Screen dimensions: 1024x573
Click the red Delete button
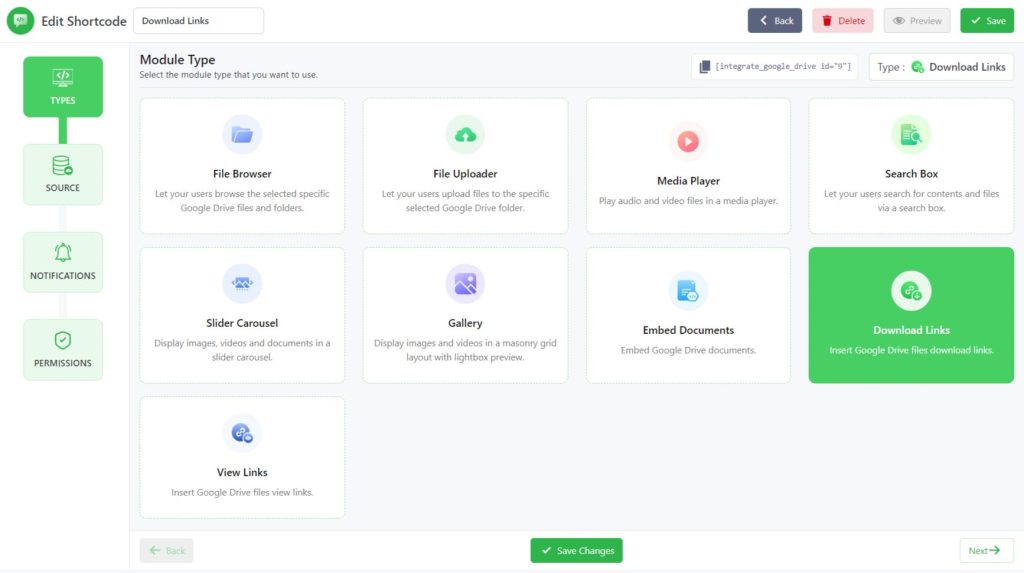tap(842, 21)
